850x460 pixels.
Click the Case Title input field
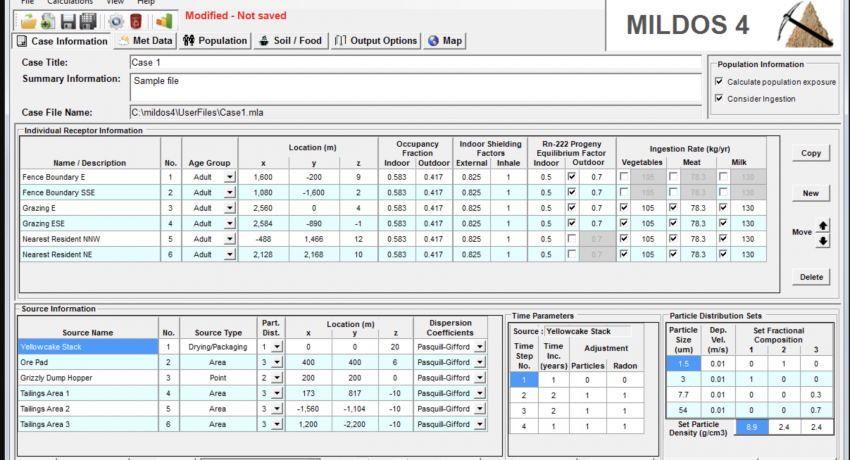[x=415, y=62]
